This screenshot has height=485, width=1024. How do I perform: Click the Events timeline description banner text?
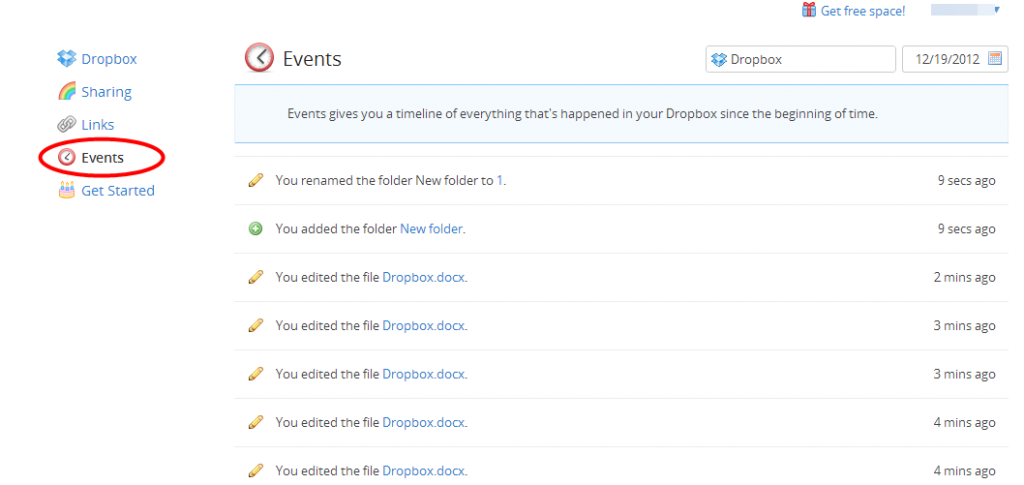(x=583, y=114)
